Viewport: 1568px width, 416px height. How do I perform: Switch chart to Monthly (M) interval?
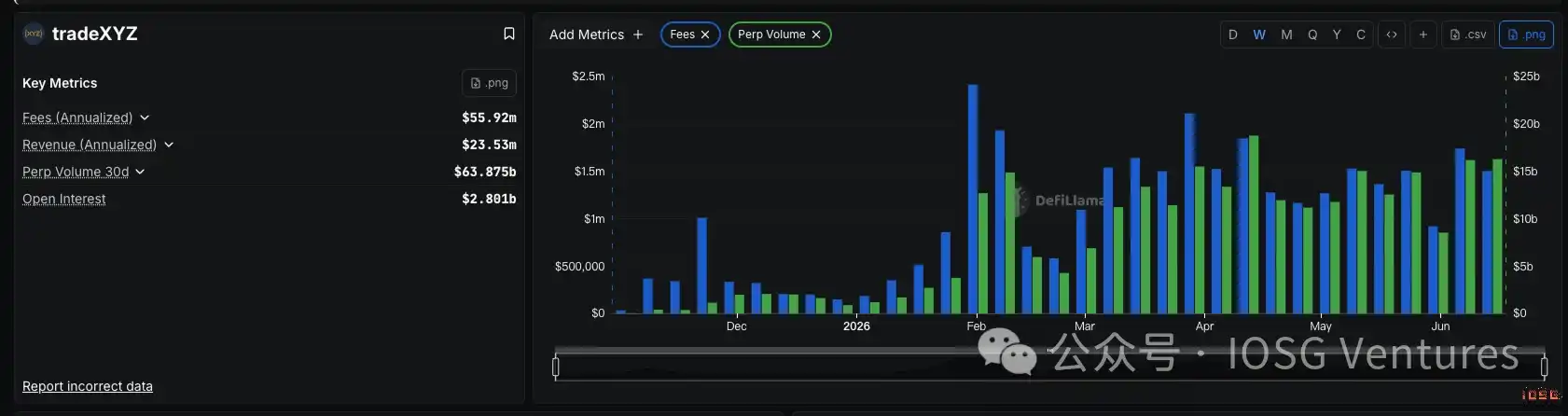pyautogui.click(x=1286, y=35)
